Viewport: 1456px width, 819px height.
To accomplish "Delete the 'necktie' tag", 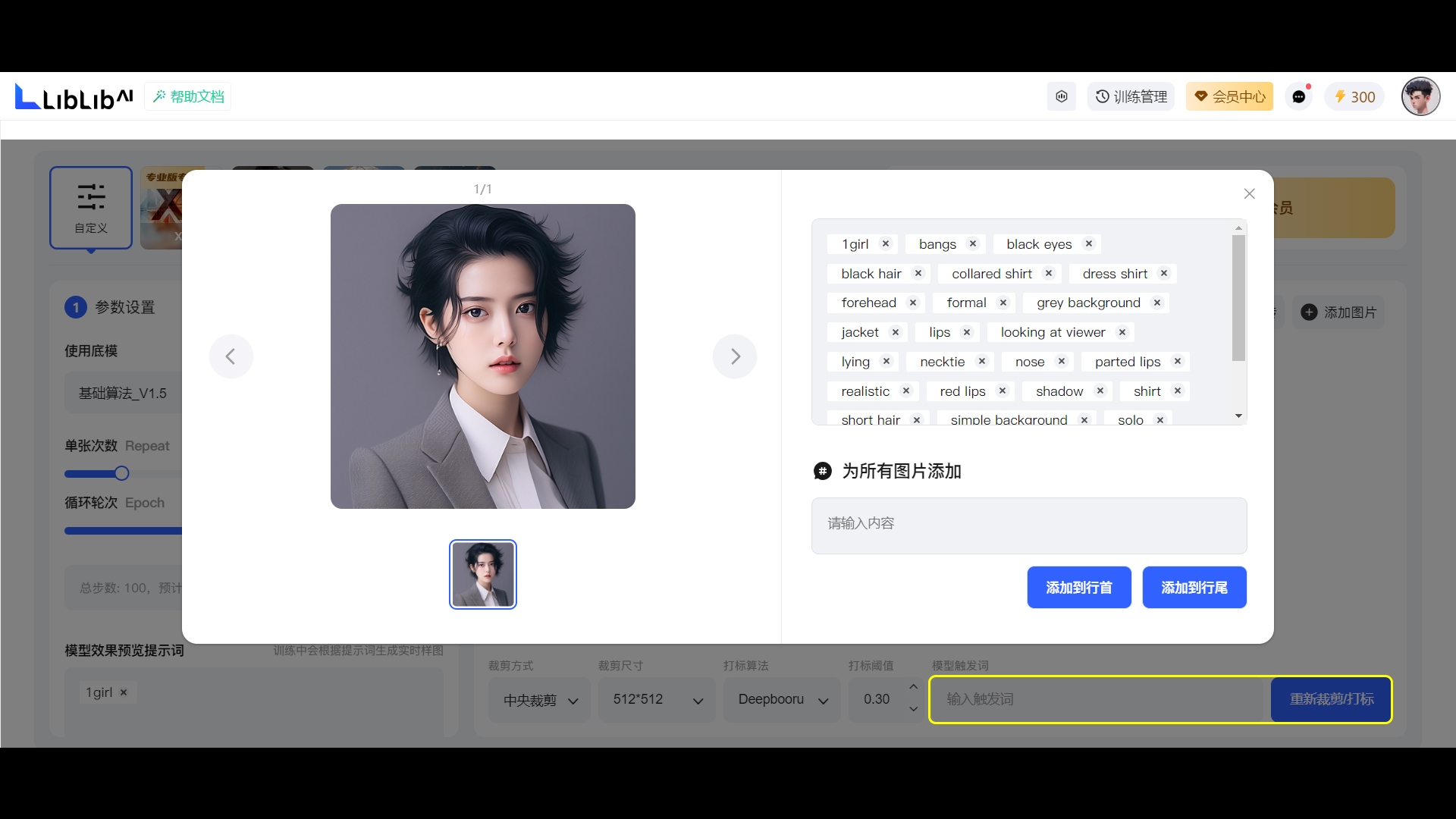I will [982, 362].
